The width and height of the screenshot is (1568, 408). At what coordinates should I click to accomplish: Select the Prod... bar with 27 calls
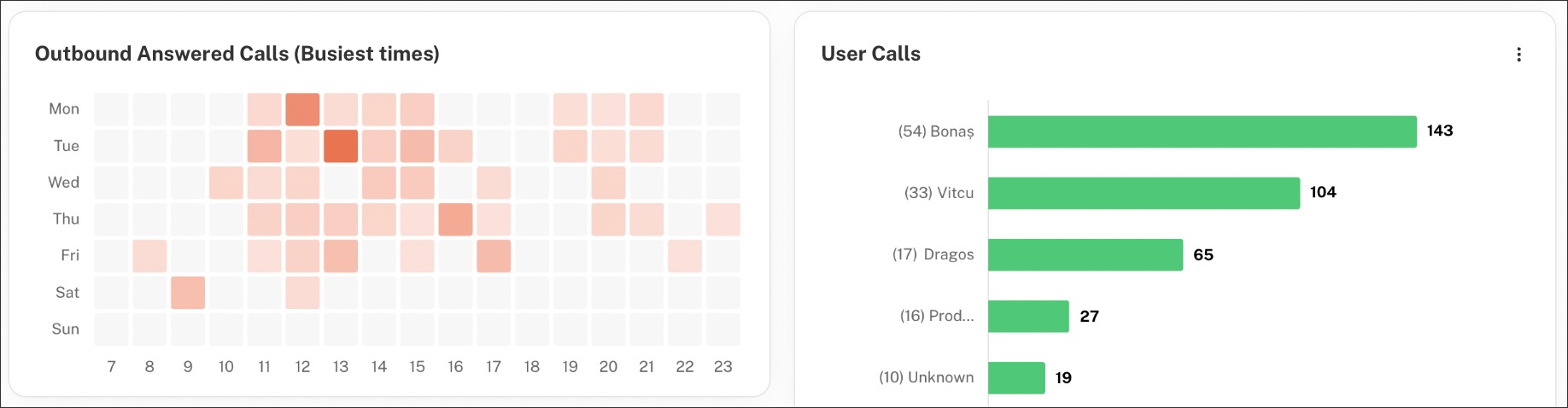click(x=1028, y=316)
